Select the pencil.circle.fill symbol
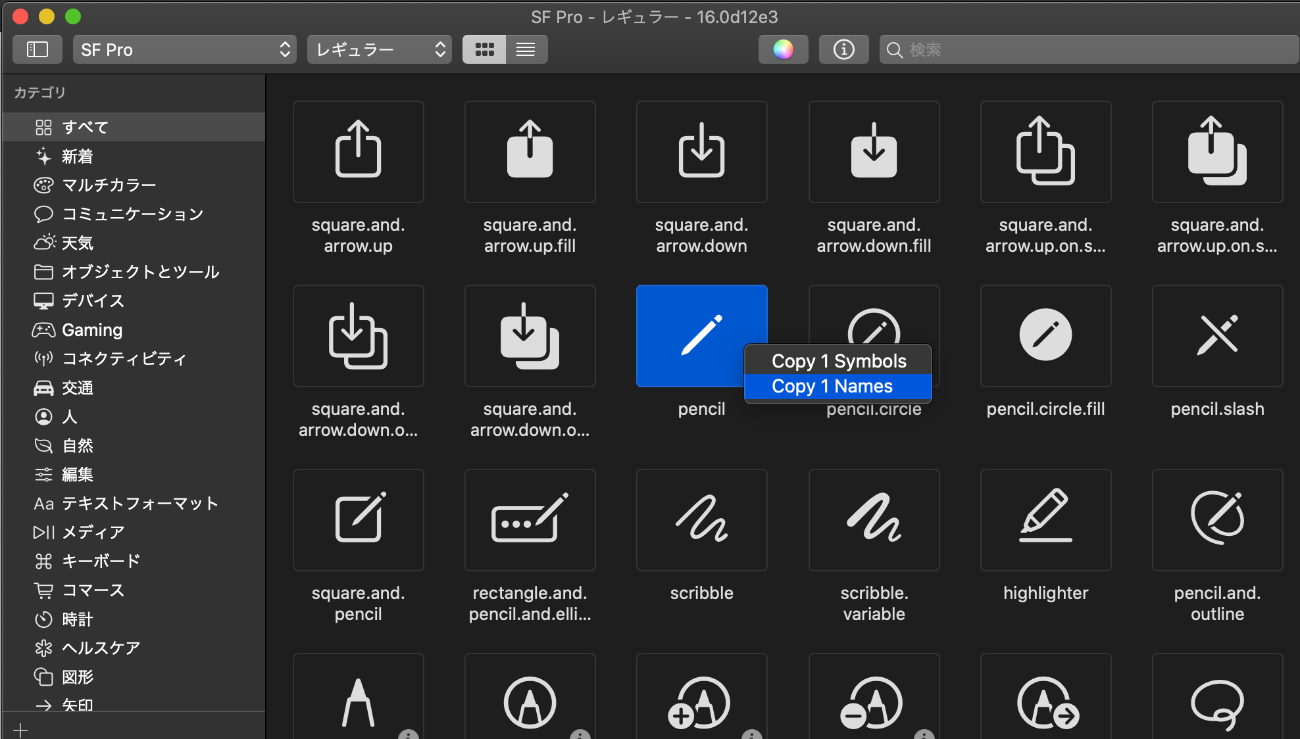 pyautogui.click(x=1046, y=336)
